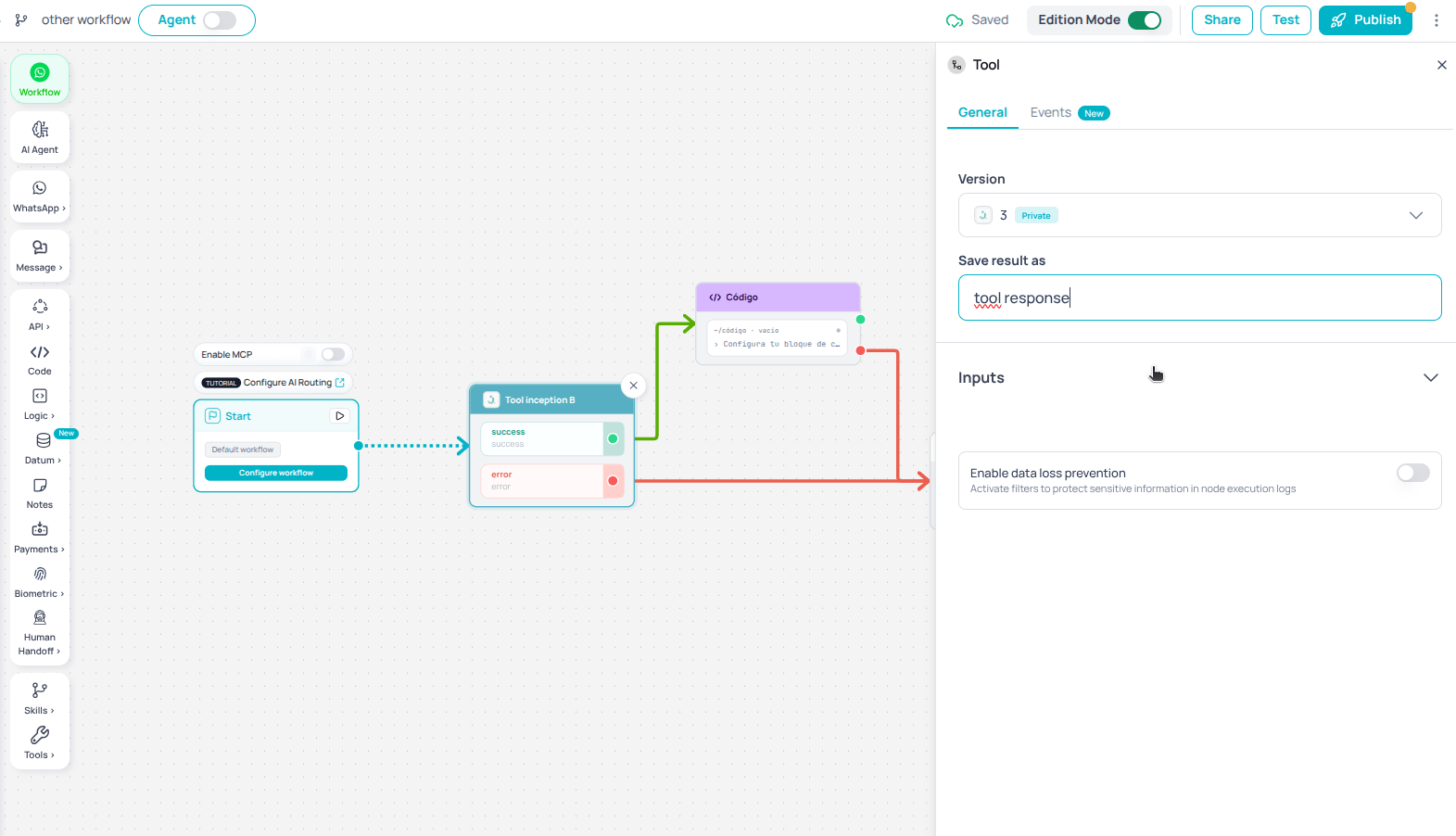Switch to the Events tab

coord(1050,112)
